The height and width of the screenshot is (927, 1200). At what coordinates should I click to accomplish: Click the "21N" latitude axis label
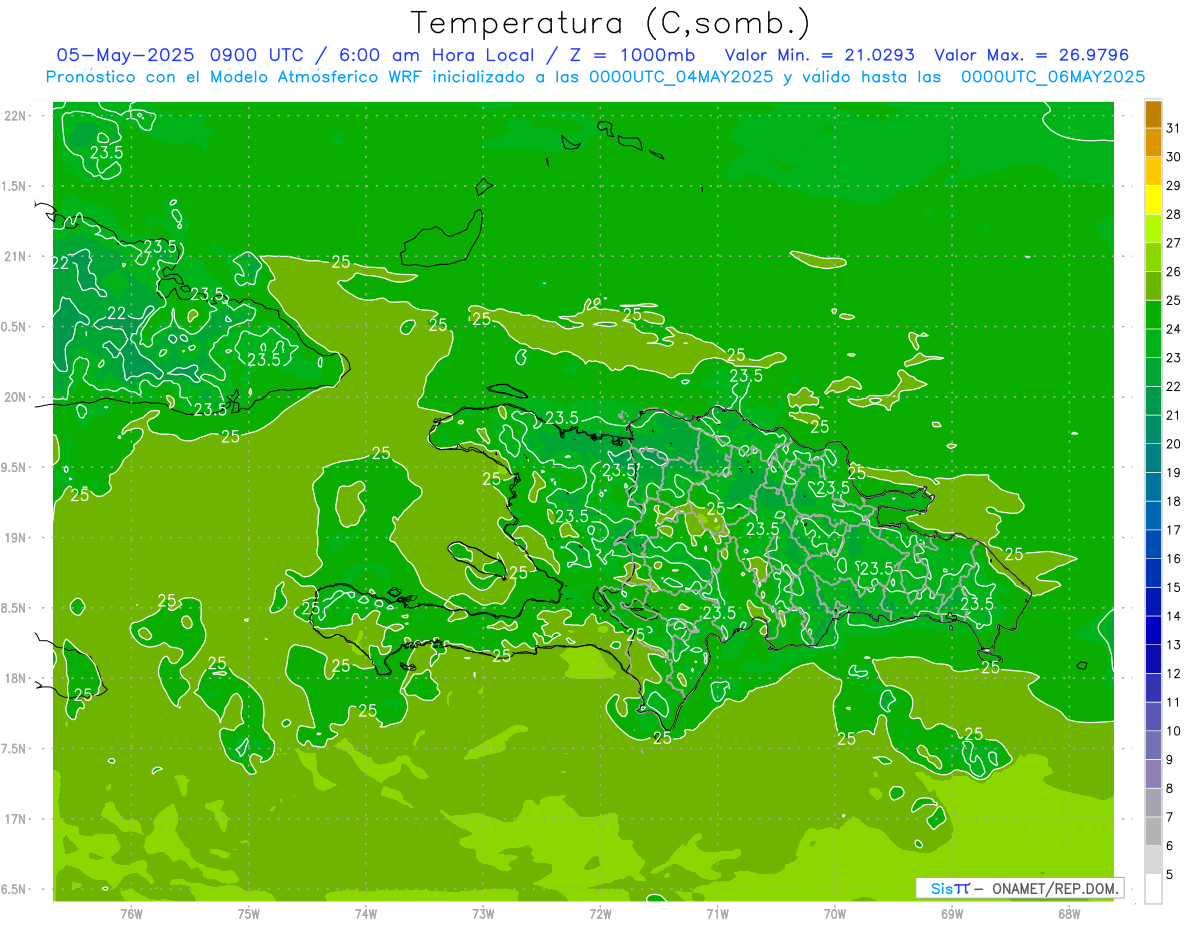[15, 256]
